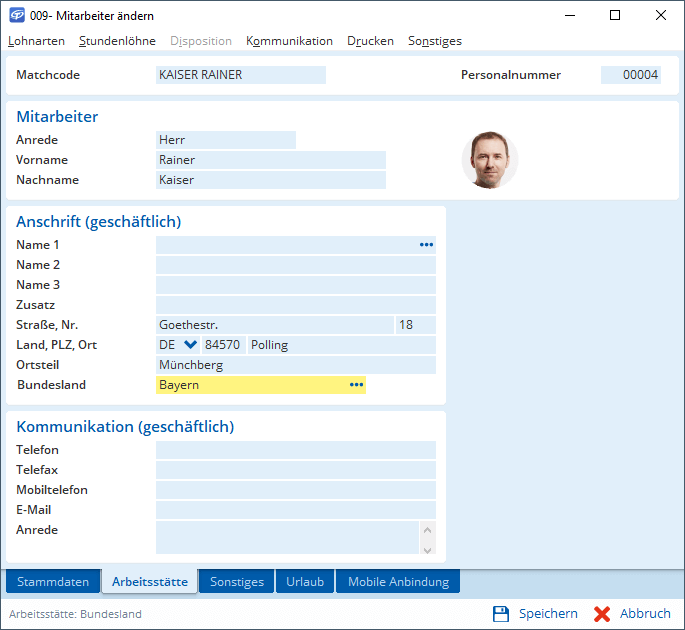Click into the Telefon field
This screenshot has width=685, height=630.
(x=295, y=450)
